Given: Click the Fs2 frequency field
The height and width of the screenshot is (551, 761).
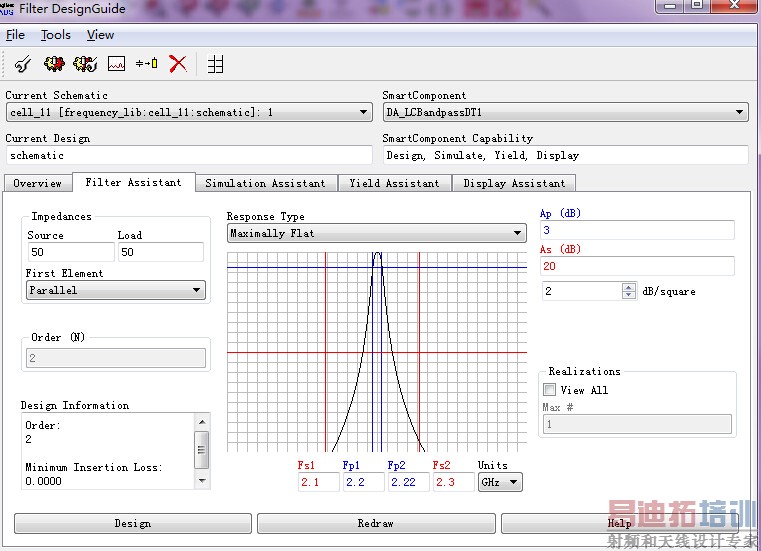Looking at the screenshot, I should (453, 482).
